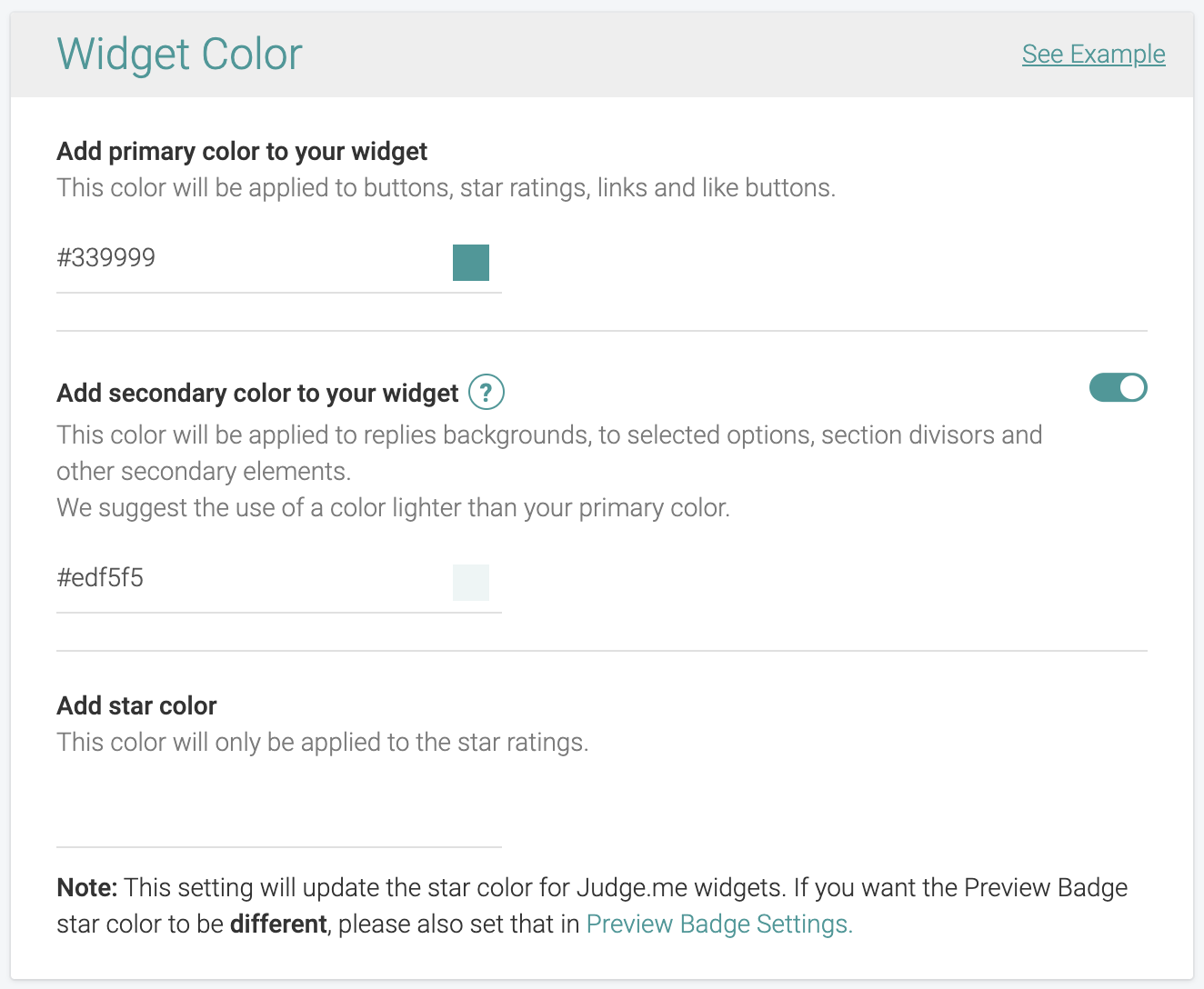Click inside the #edf5f5 secondary color field
Screen dimensions: 1204x989
point(227,577)
